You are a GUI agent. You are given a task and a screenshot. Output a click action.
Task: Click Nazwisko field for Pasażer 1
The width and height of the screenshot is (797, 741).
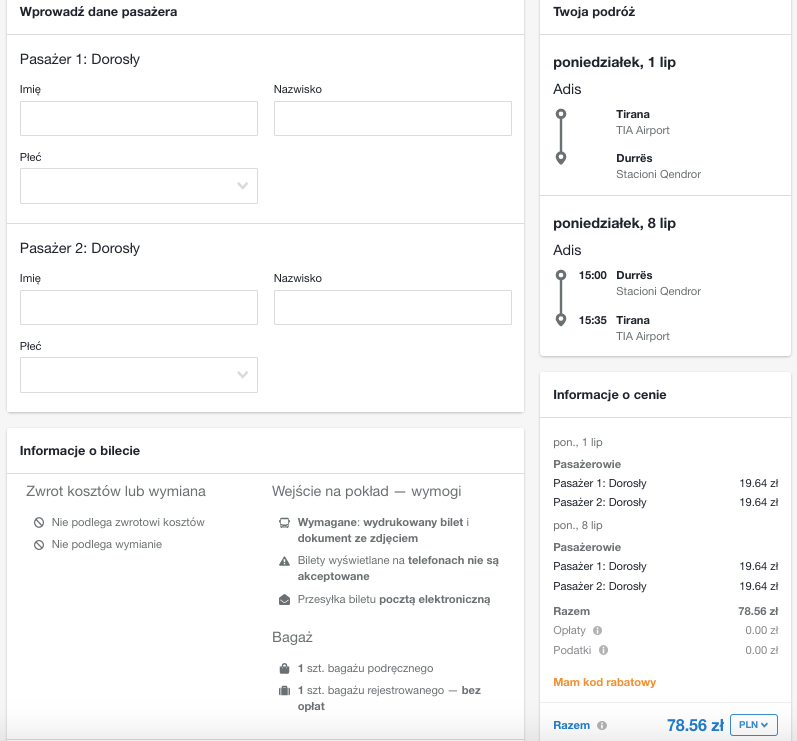coord(392,119)
